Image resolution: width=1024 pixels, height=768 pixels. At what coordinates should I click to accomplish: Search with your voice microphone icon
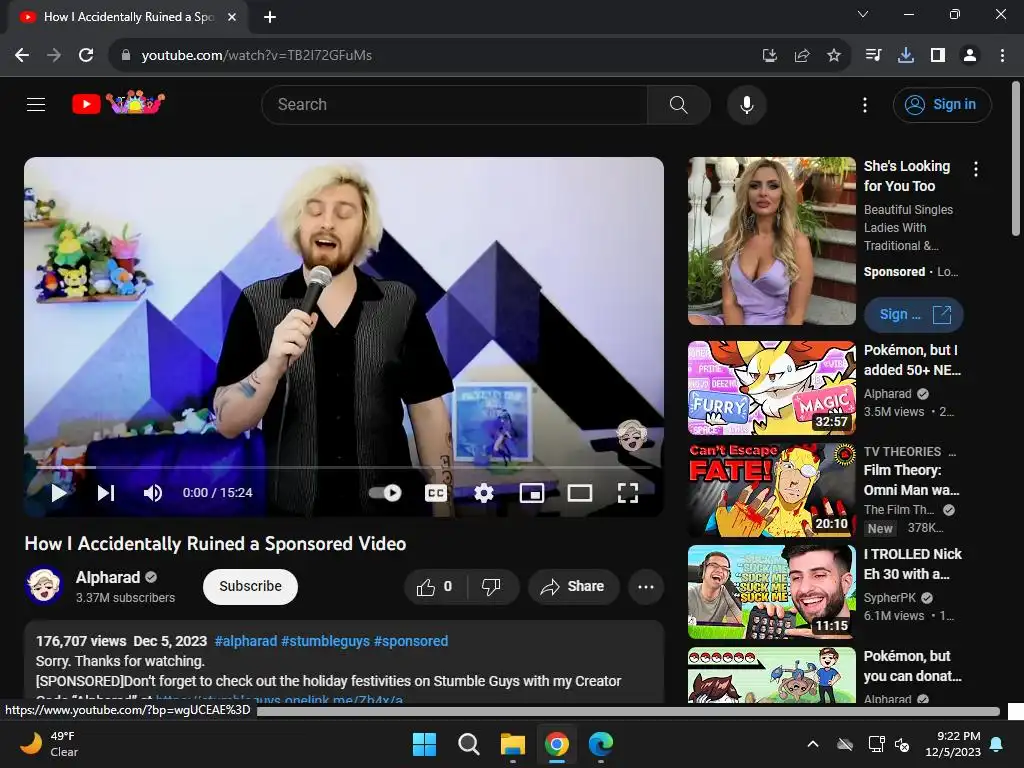pos(746,104)
